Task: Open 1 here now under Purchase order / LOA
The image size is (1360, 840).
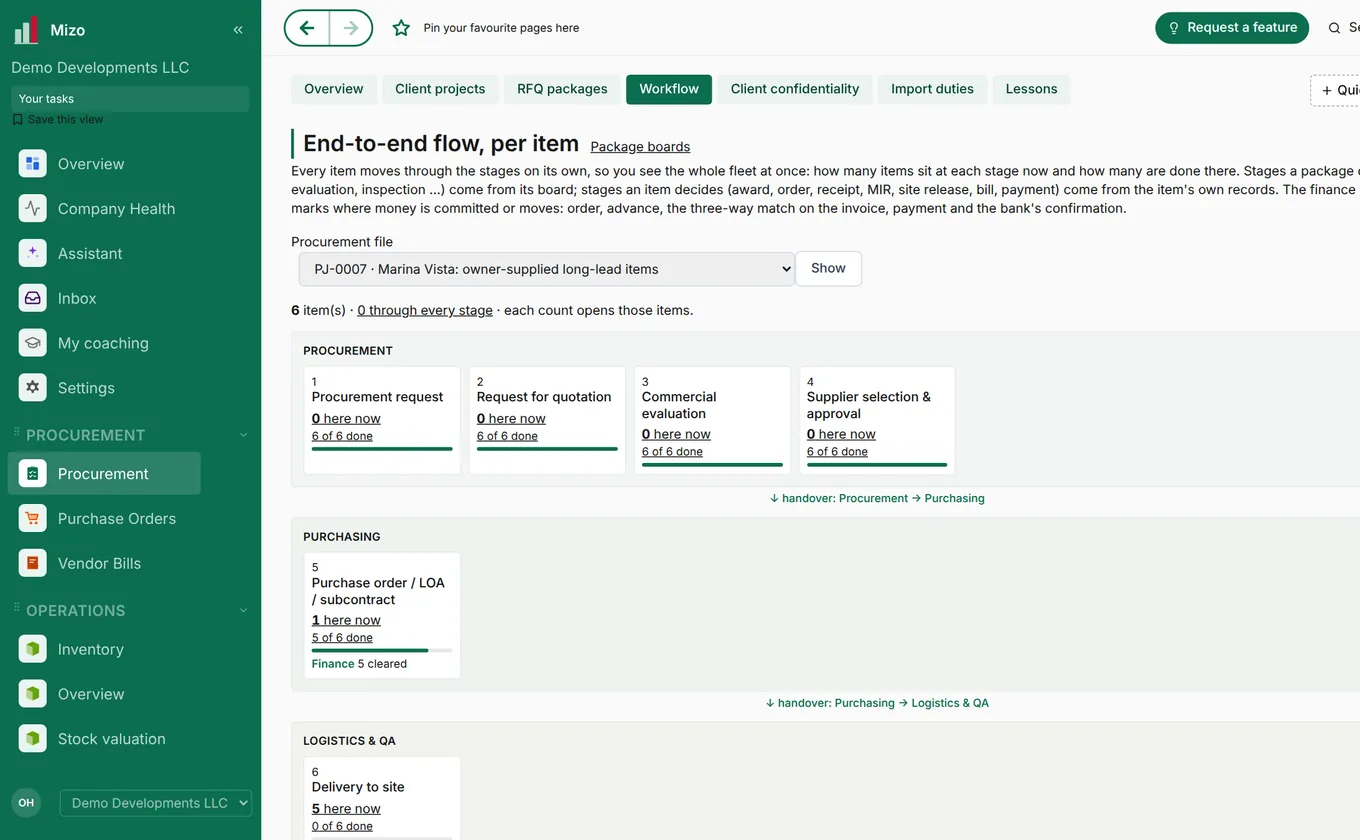Action: [346, 621]
